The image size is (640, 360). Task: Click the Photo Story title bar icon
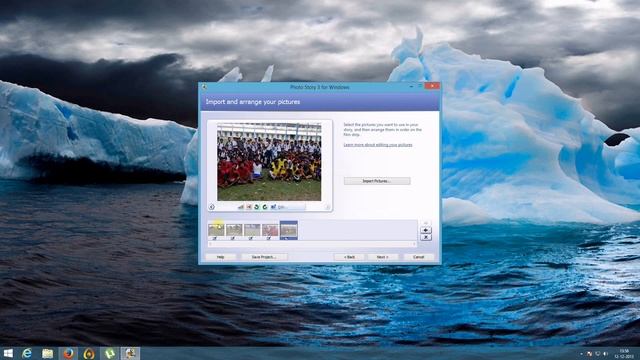click(x=204, y=87)
